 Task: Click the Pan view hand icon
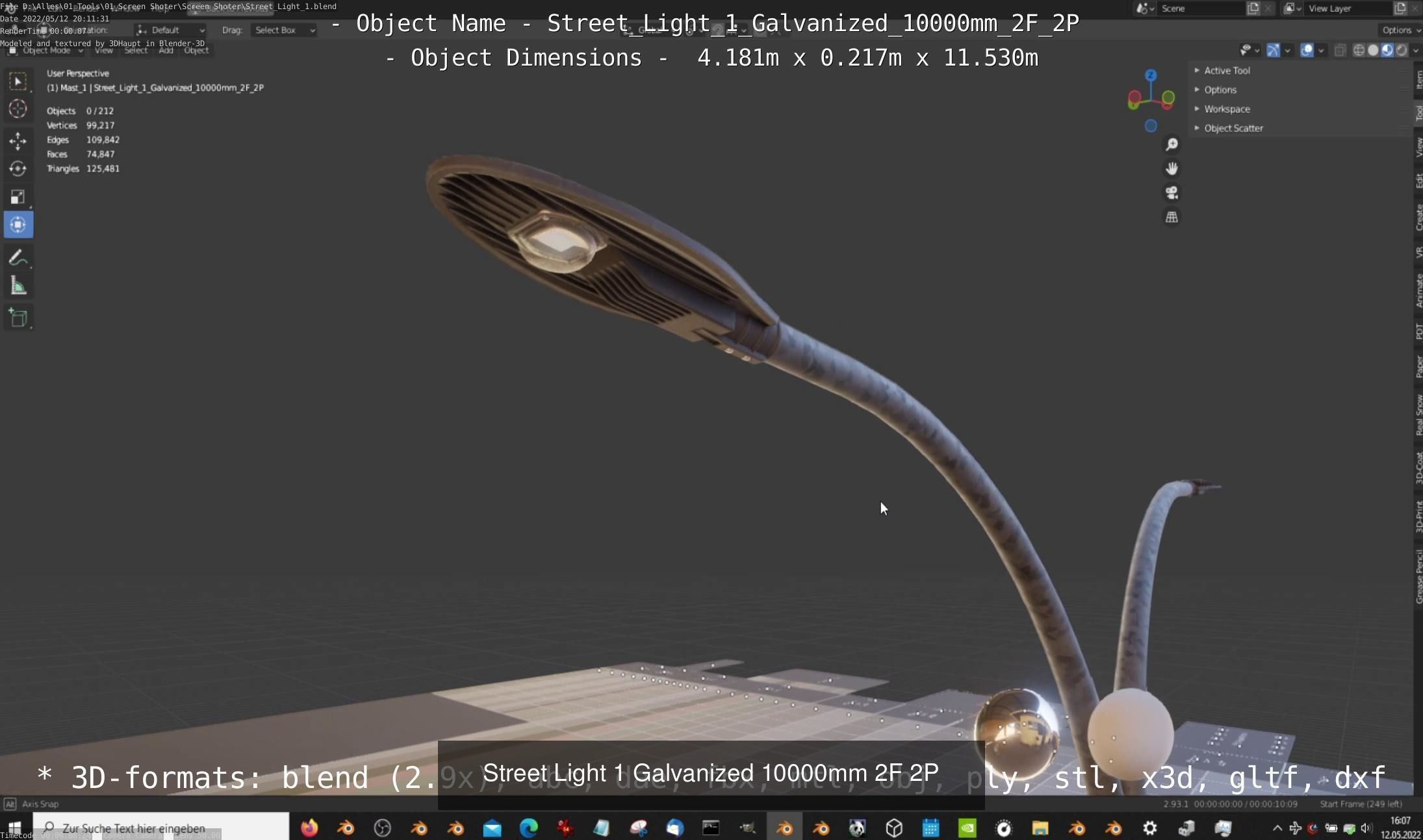point(1172,169)
